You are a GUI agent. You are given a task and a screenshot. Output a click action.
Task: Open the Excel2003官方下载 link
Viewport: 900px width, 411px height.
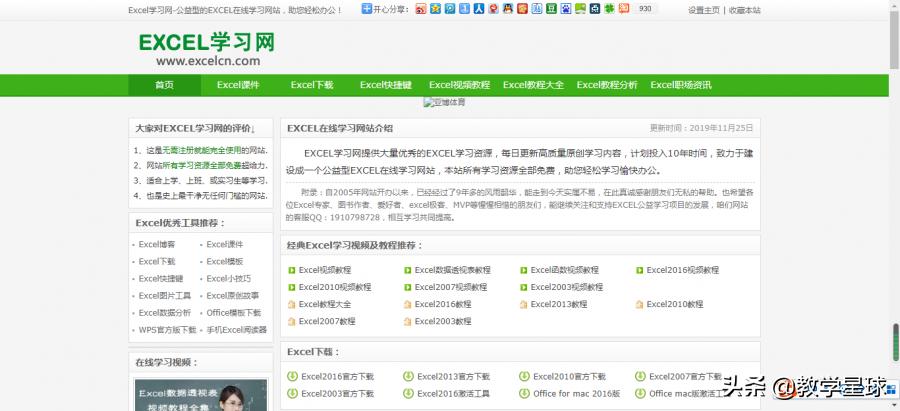[337, 394]
